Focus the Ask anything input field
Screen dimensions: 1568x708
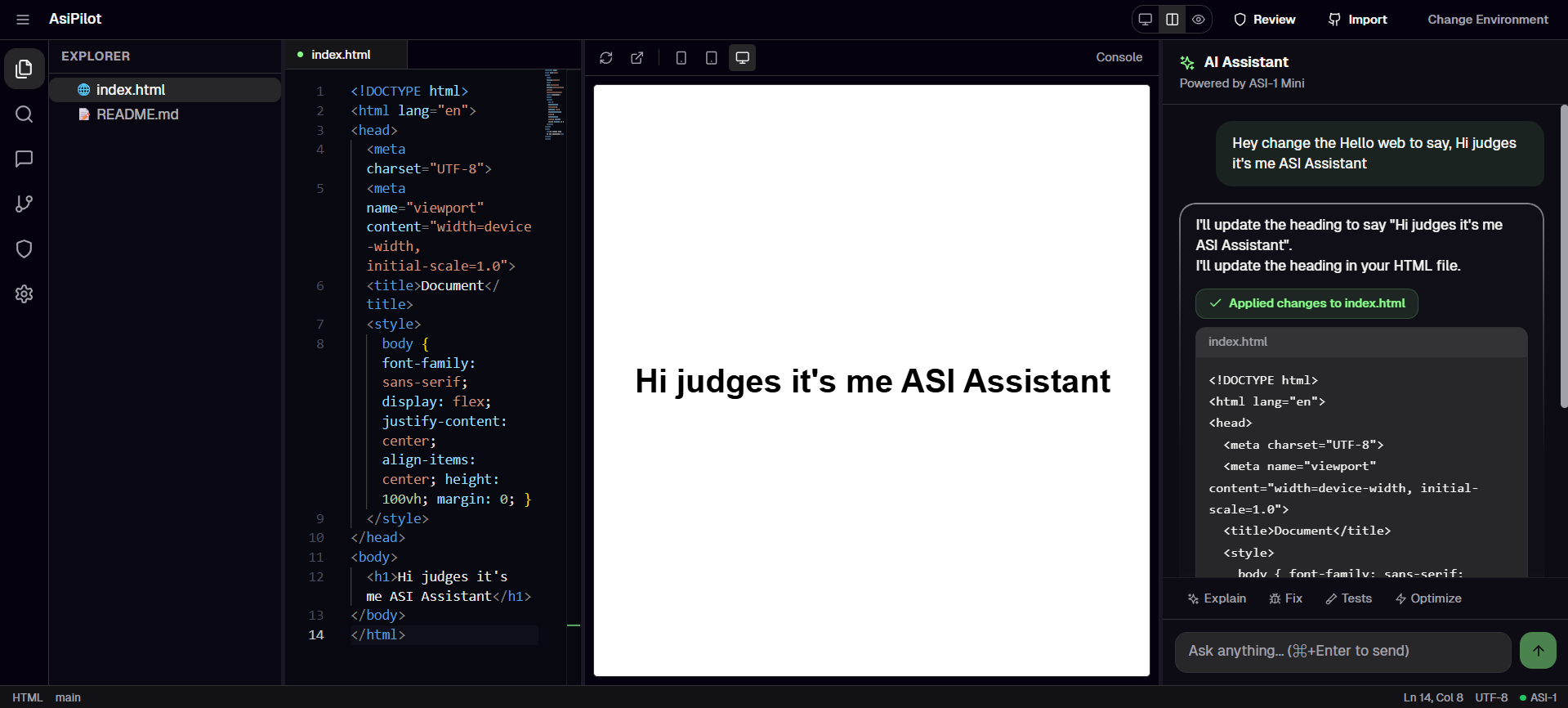point(1342,652)
